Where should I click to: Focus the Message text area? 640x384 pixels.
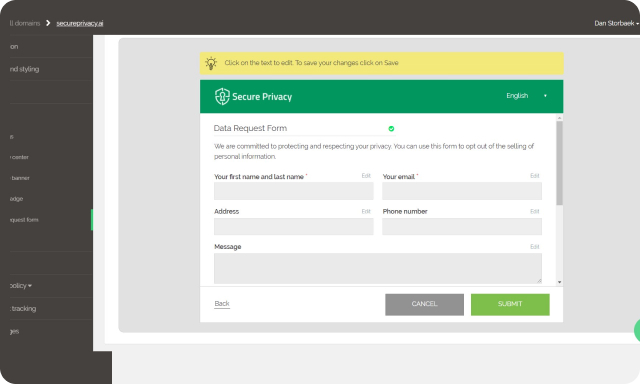(x=378, y=269)
